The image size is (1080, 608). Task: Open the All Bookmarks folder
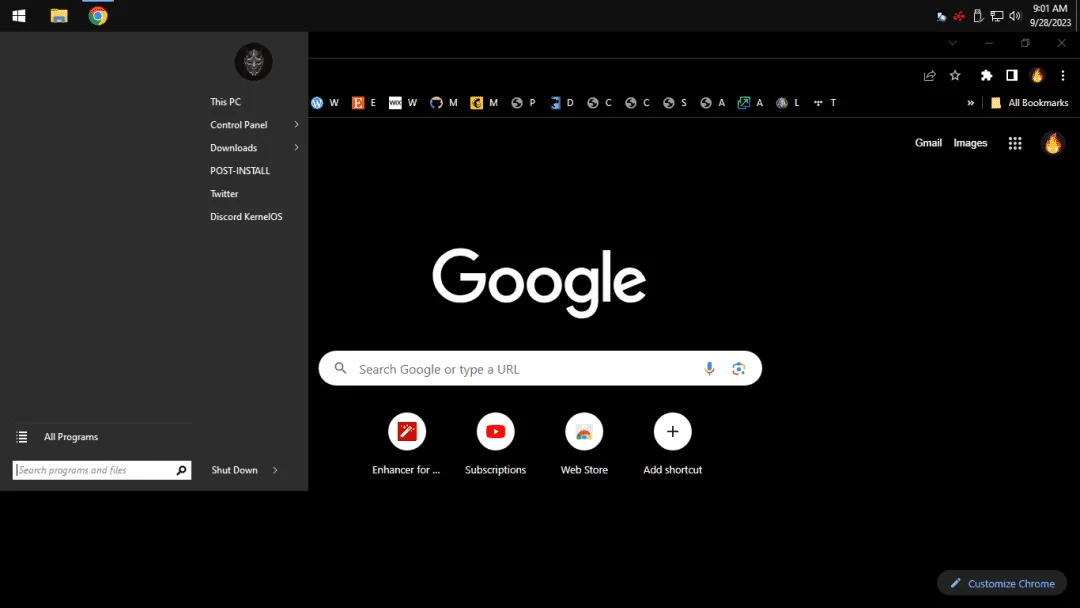1029,103
